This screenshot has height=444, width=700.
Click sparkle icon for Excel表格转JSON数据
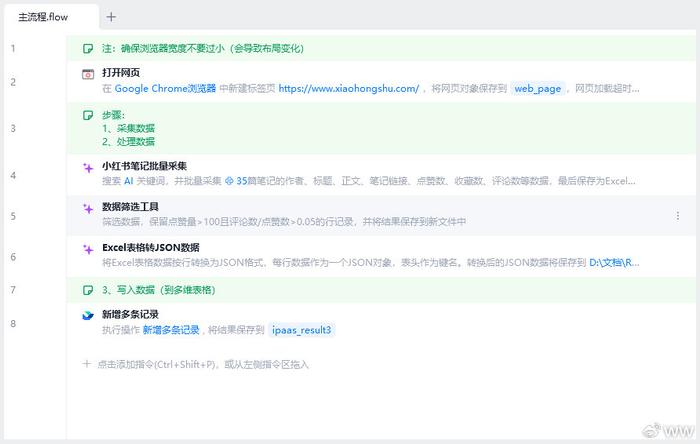(x=88, y=249)
